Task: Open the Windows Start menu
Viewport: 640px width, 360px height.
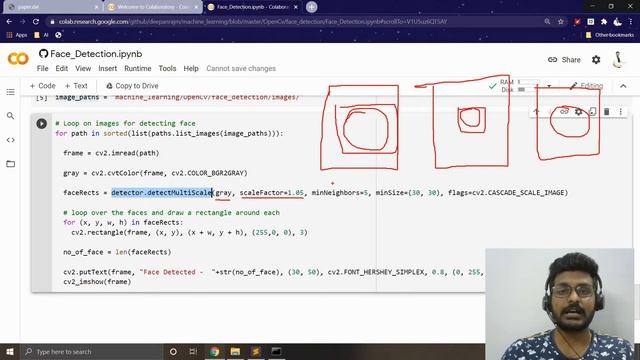Action: 10,351
